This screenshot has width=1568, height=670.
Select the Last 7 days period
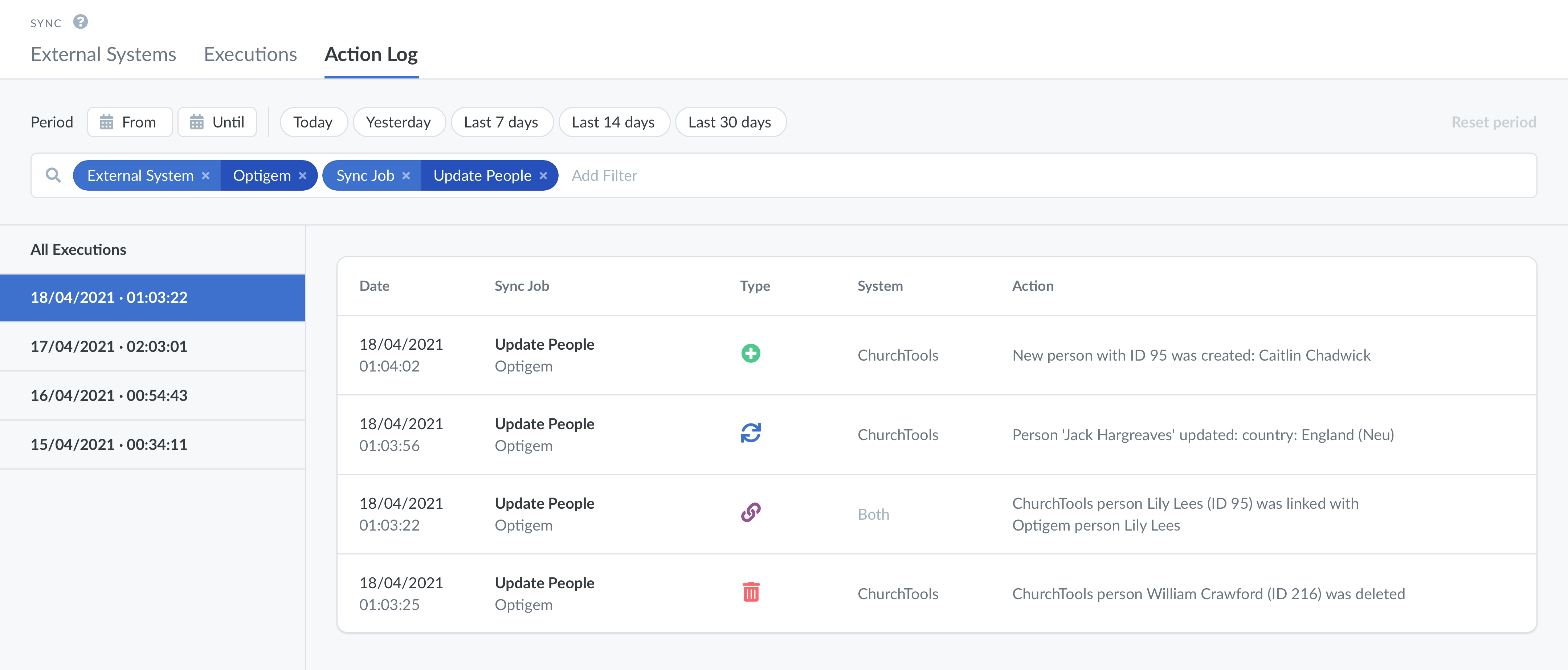pyautogui.click(x=502, y=122)
